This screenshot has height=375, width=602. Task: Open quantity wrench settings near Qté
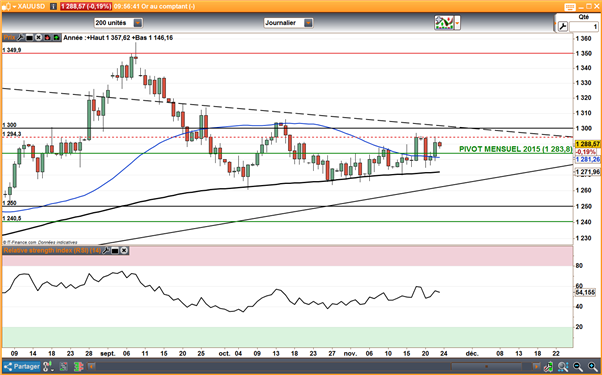tap(562, 26)
